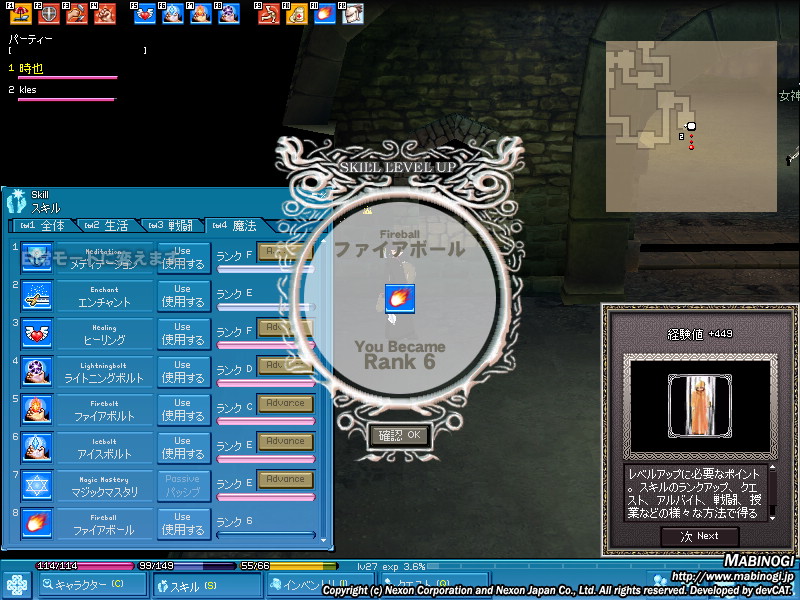Use the Enchant skill
The width and height of the screenshot is (800, 600).
coord(183,296)
